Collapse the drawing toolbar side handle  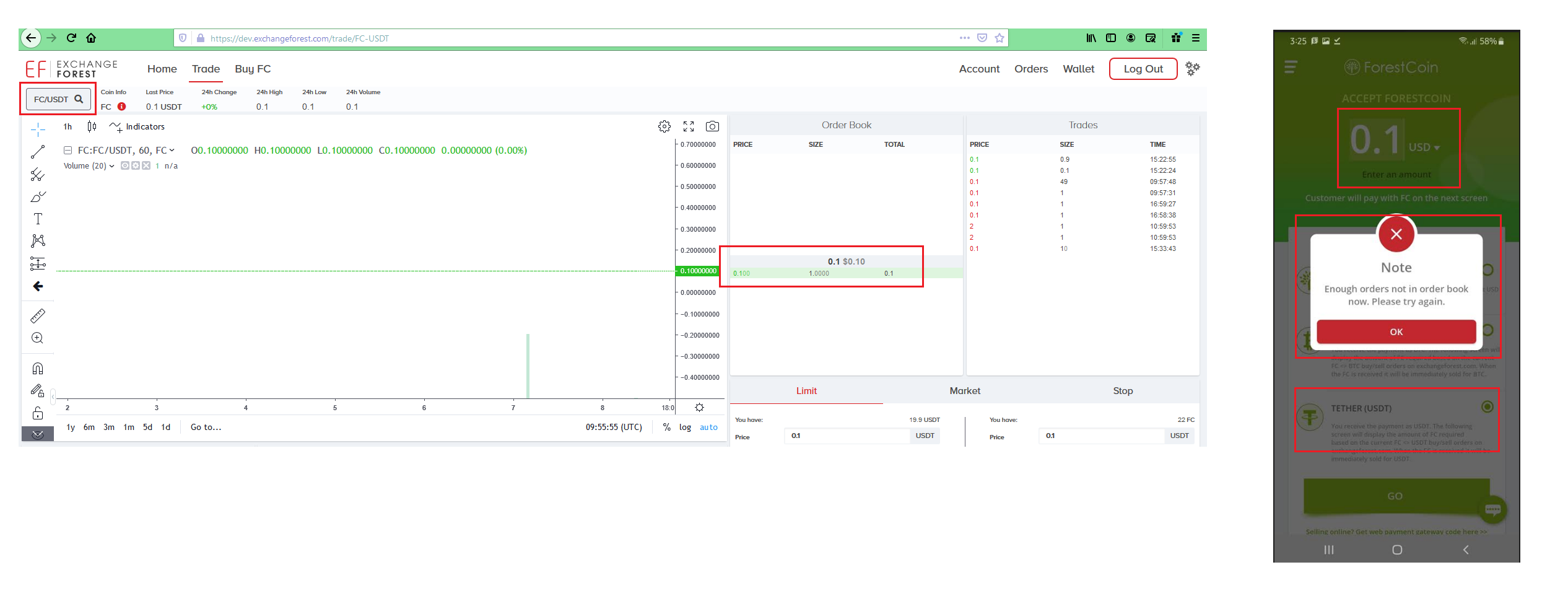click(53, 397)
